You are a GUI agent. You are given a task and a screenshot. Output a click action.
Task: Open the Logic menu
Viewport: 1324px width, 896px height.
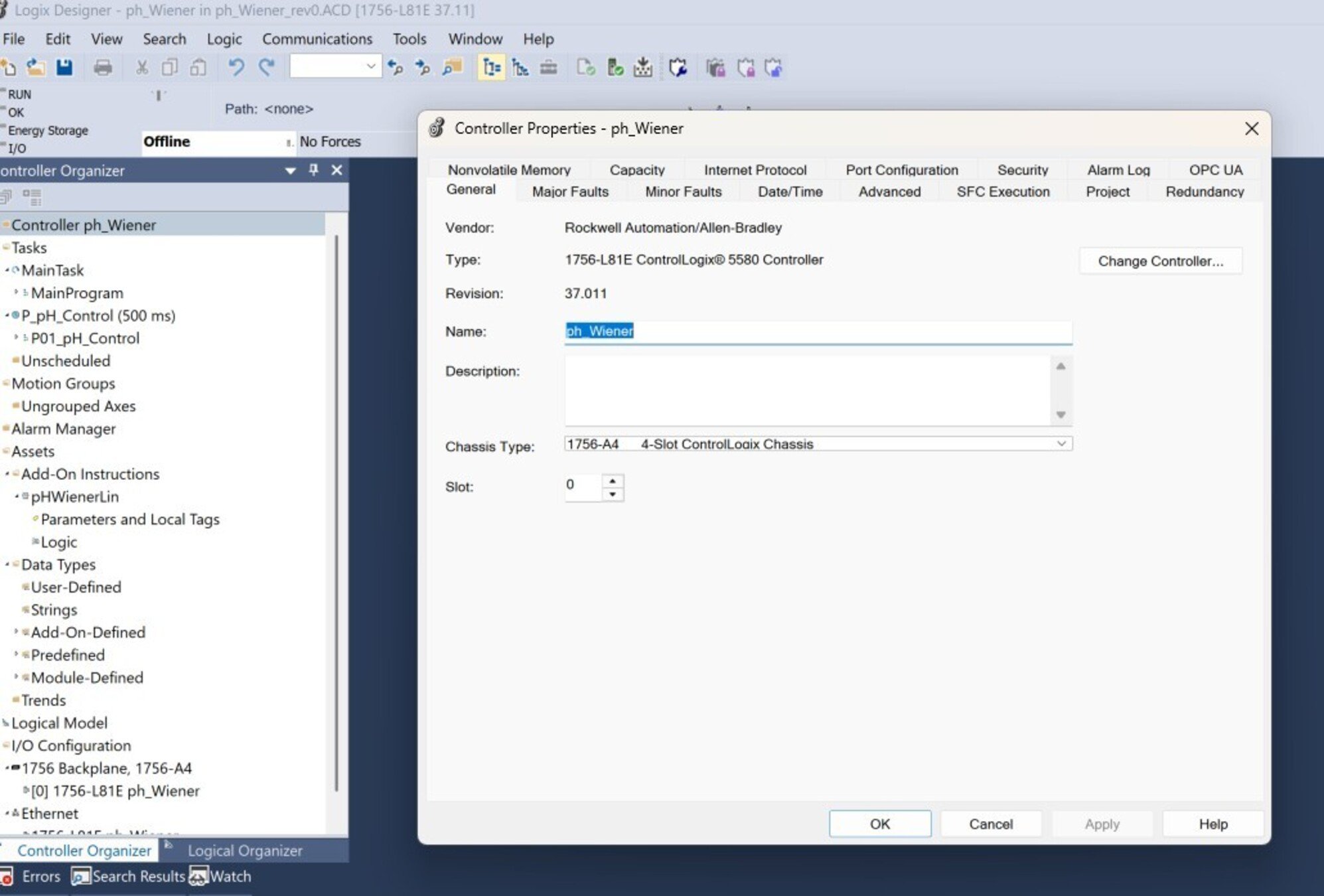click(x=224, y=39)
